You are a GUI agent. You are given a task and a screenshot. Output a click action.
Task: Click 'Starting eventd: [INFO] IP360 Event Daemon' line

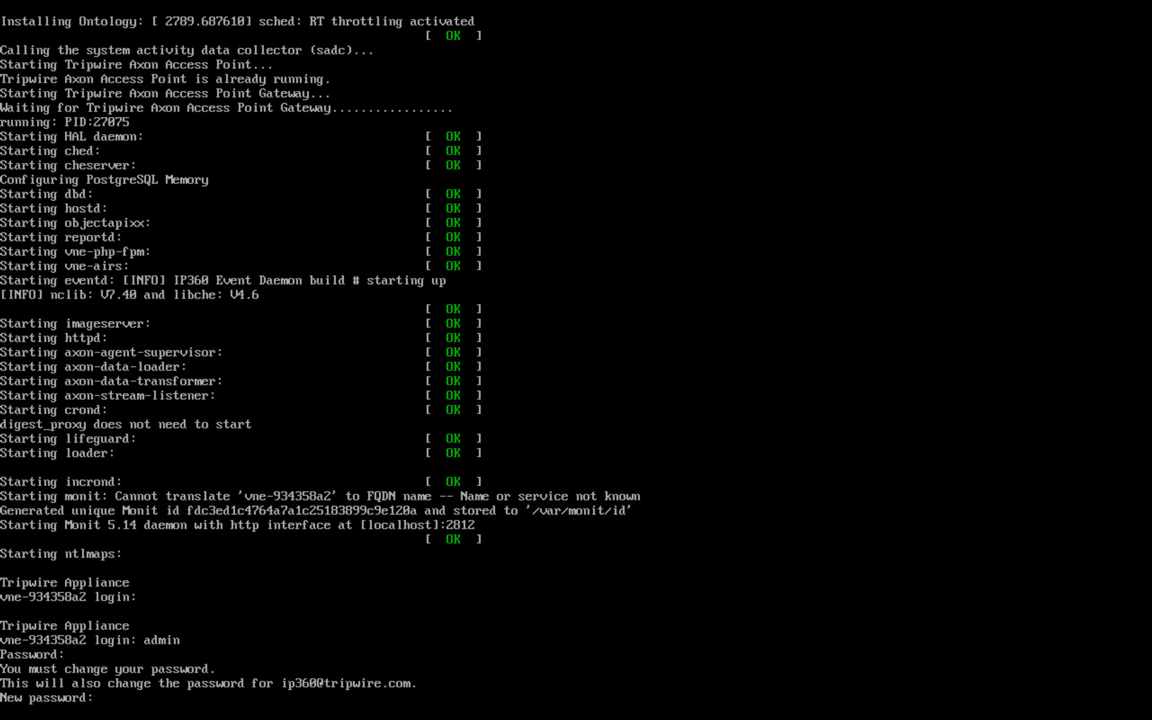click(223, 281)
